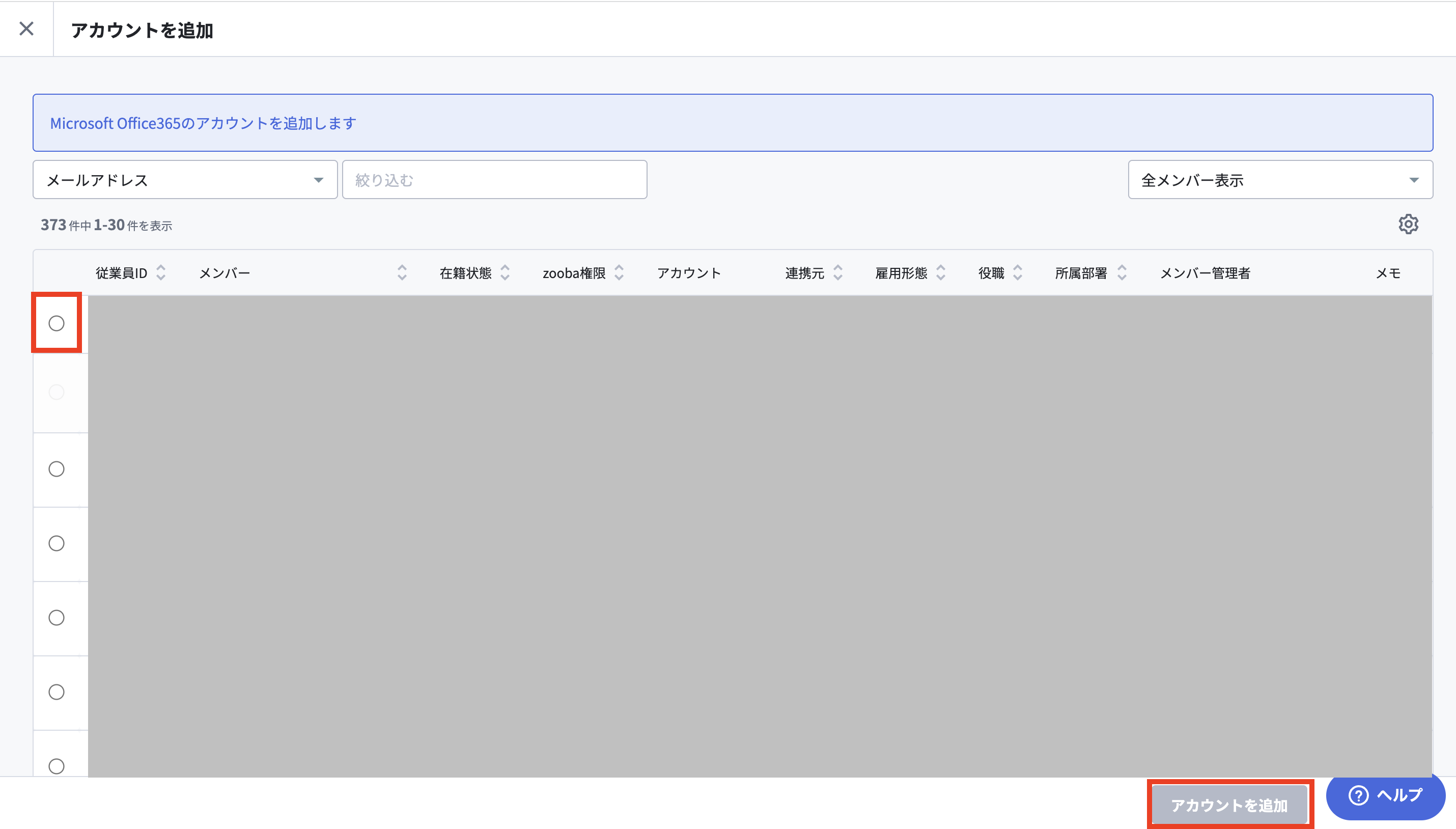Sort by 雇用形態 column arrows

pos(941,273)
